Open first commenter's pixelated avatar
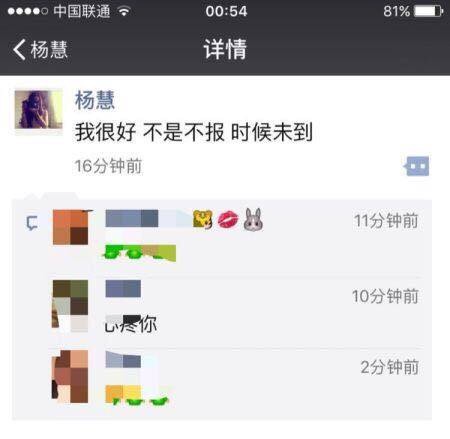 click(x=71, y=227)
